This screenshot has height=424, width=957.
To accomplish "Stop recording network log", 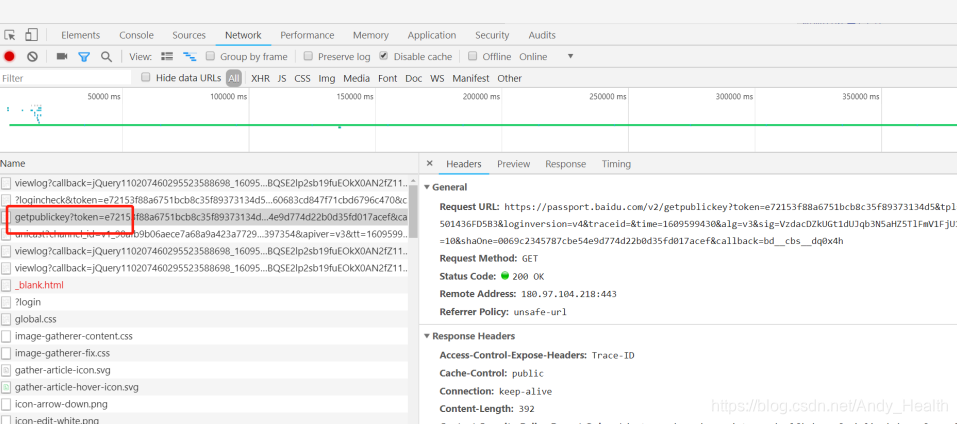I will coord(9,56).
